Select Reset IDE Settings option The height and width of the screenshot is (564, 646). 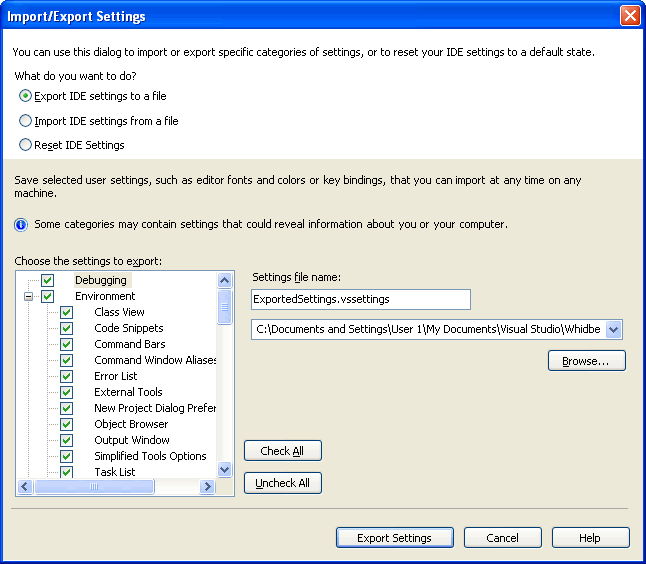point(25,145)
